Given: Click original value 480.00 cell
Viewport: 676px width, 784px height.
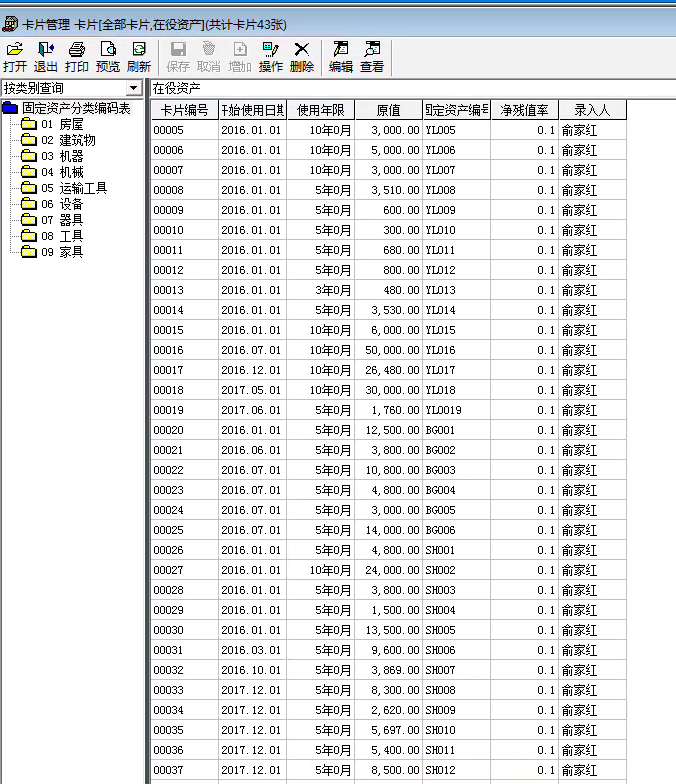Looking at the screenshot, I should [388, 290].
